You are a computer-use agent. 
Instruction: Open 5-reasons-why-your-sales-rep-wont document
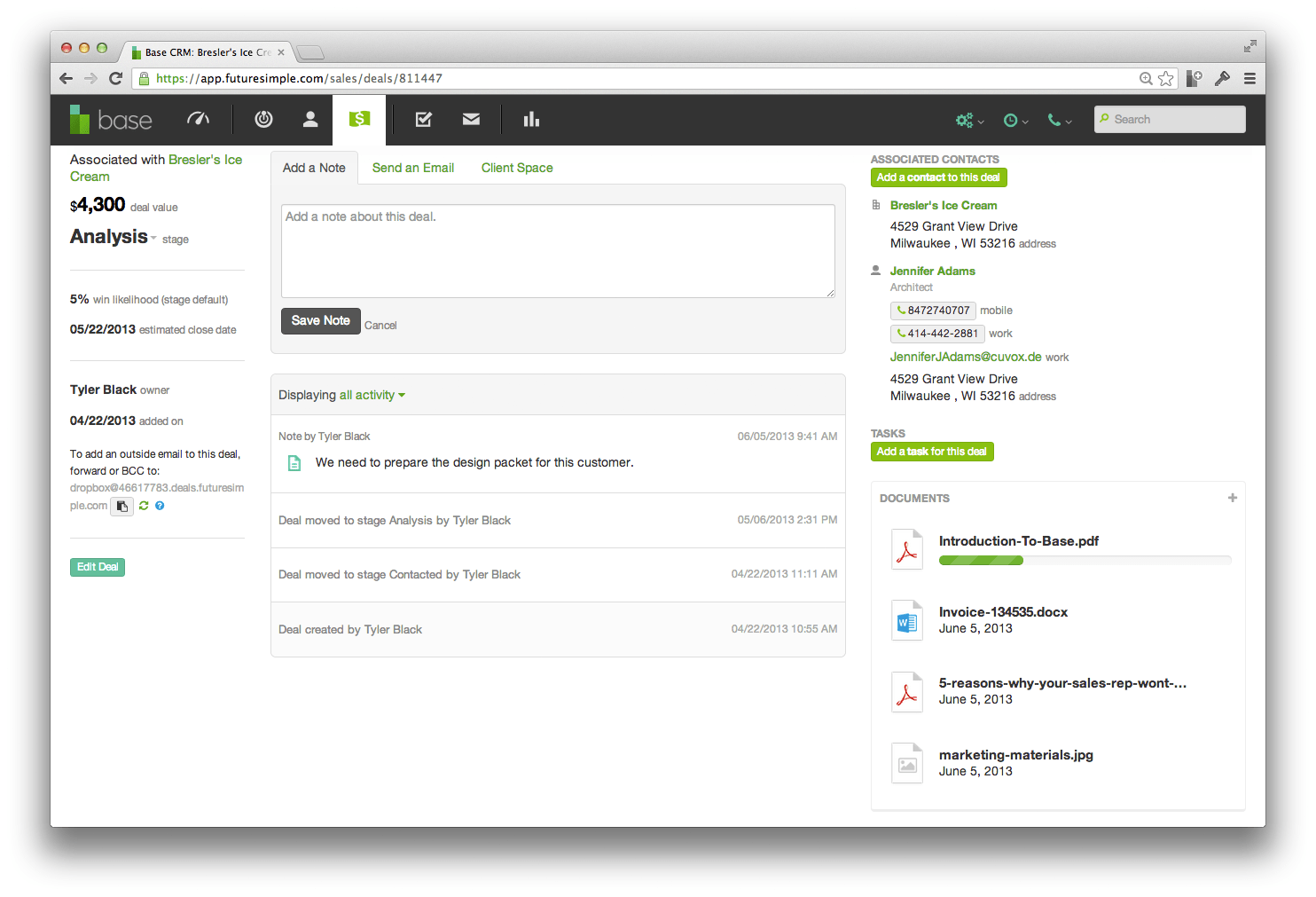tap(1062, 683)
